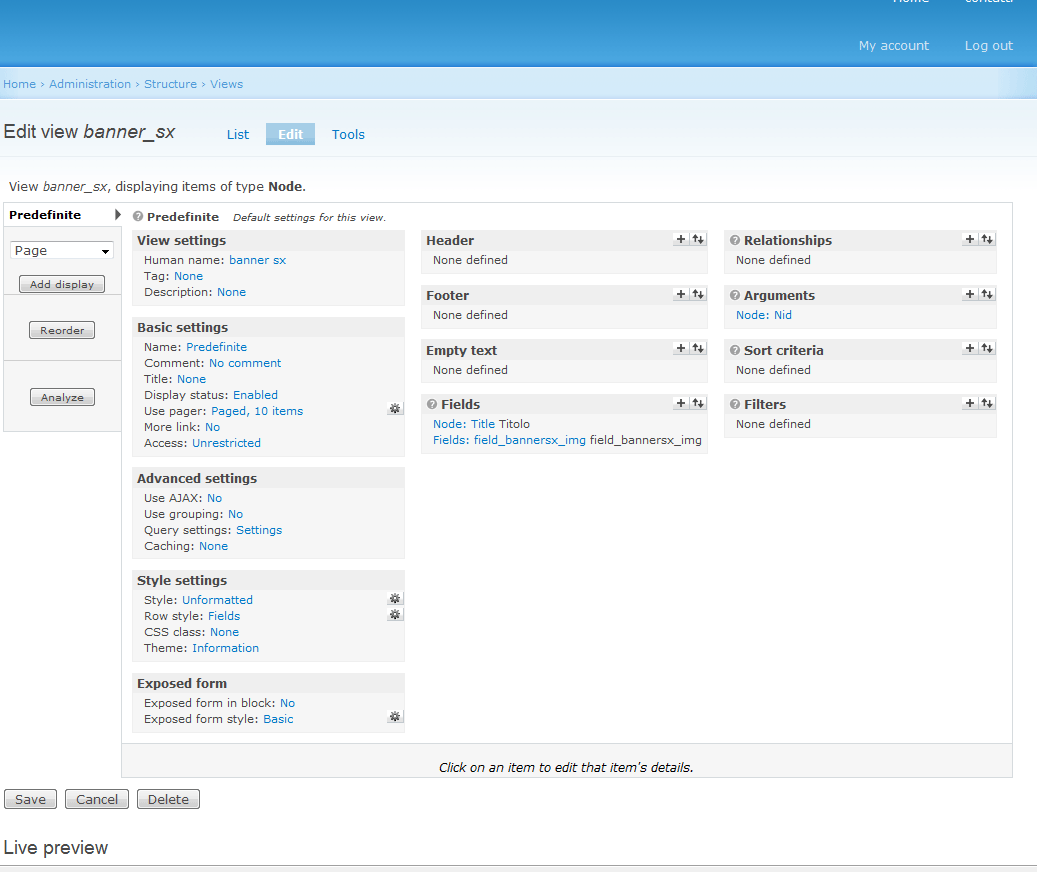Open Row style Fields settings gear
Image resolution: width=1037 pixels, height=872 pixels.
tap(395, 615)
